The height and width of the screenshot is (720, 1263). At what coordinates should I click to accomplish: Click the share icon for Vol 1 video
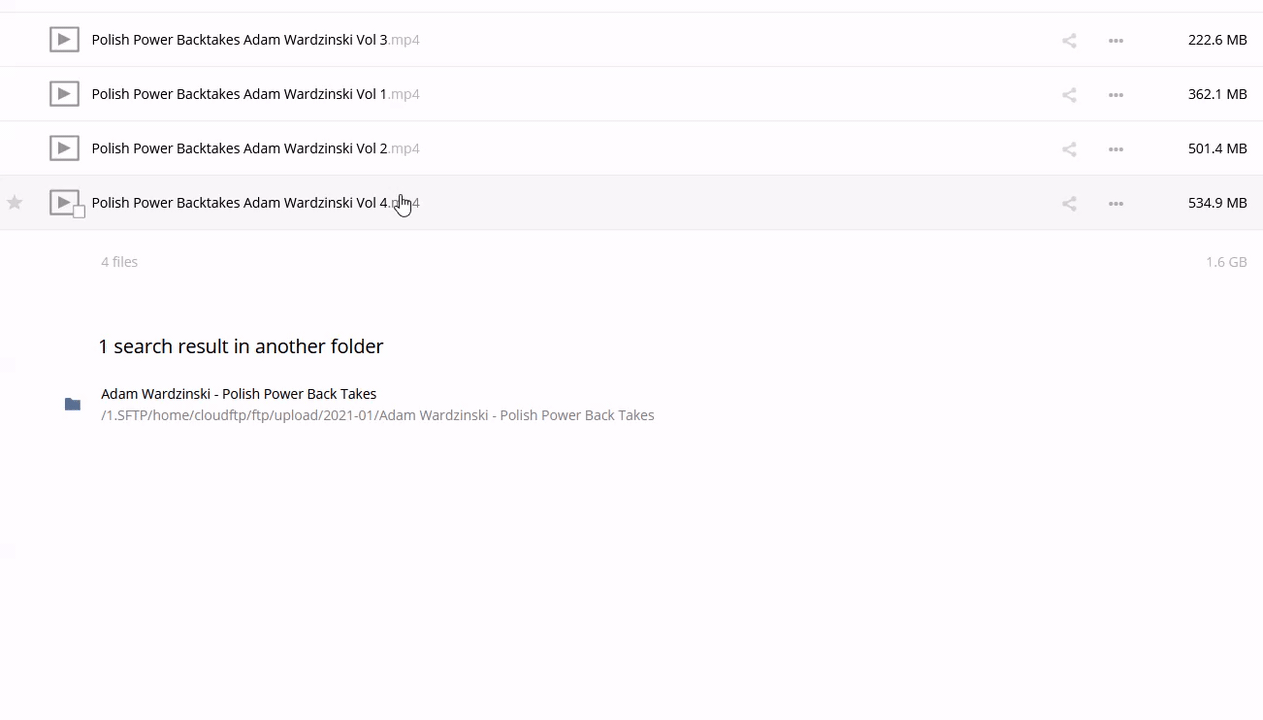[1069, 94]
